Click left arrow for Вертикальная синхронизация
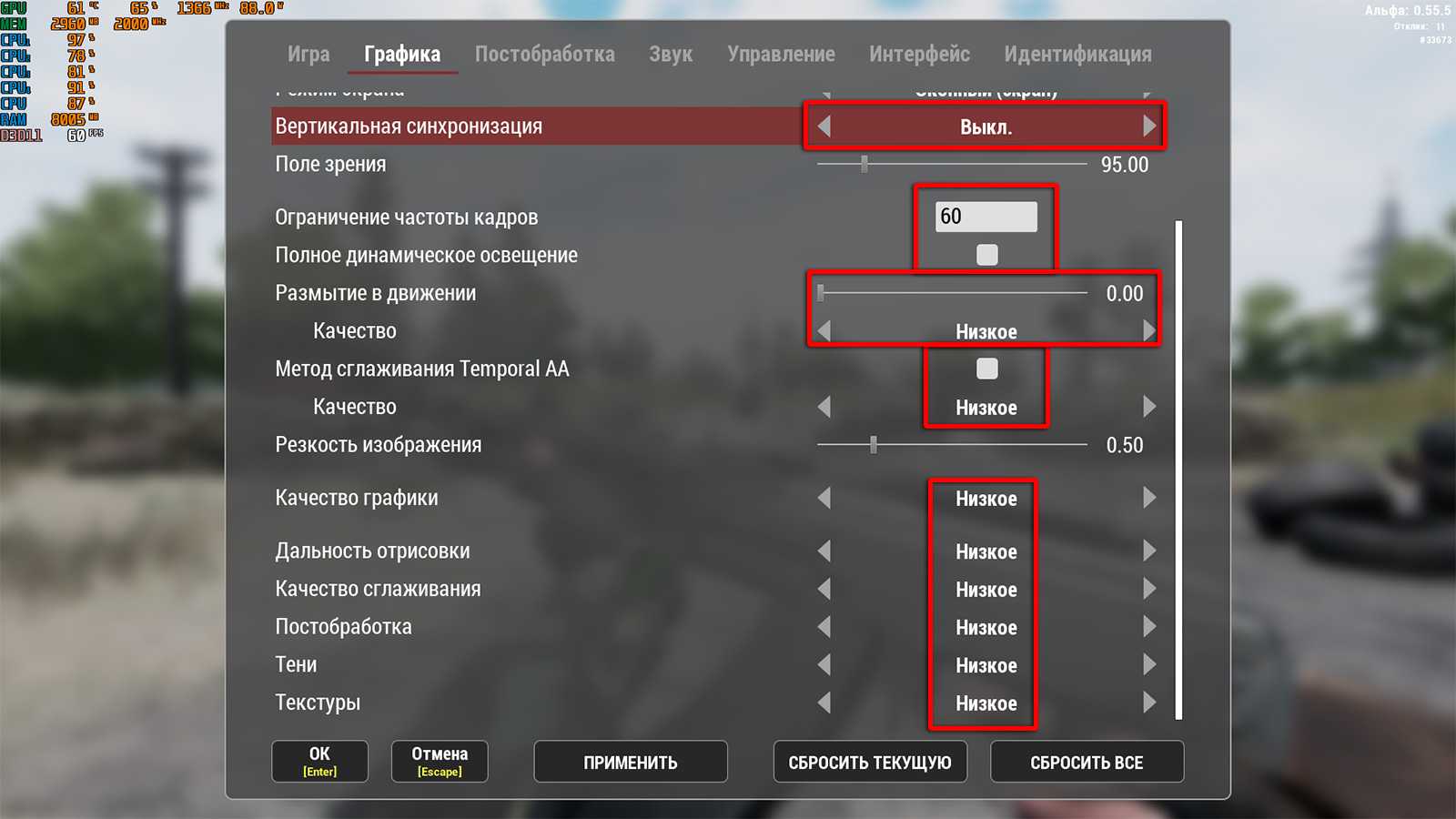 coord(824,126)
